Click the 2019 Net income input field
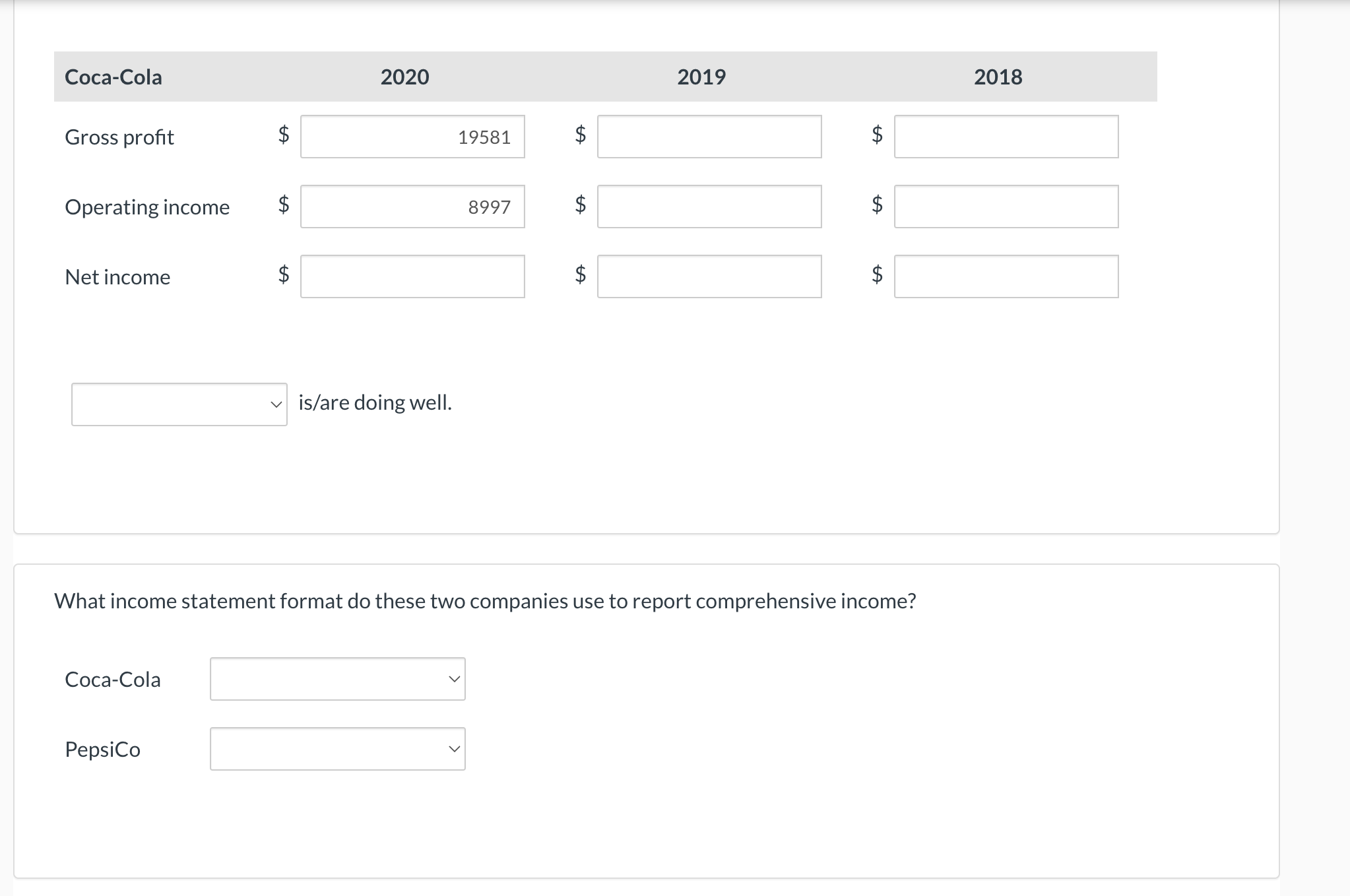The width and height of the screenshot is (1350, 896). tap(709, 276)
